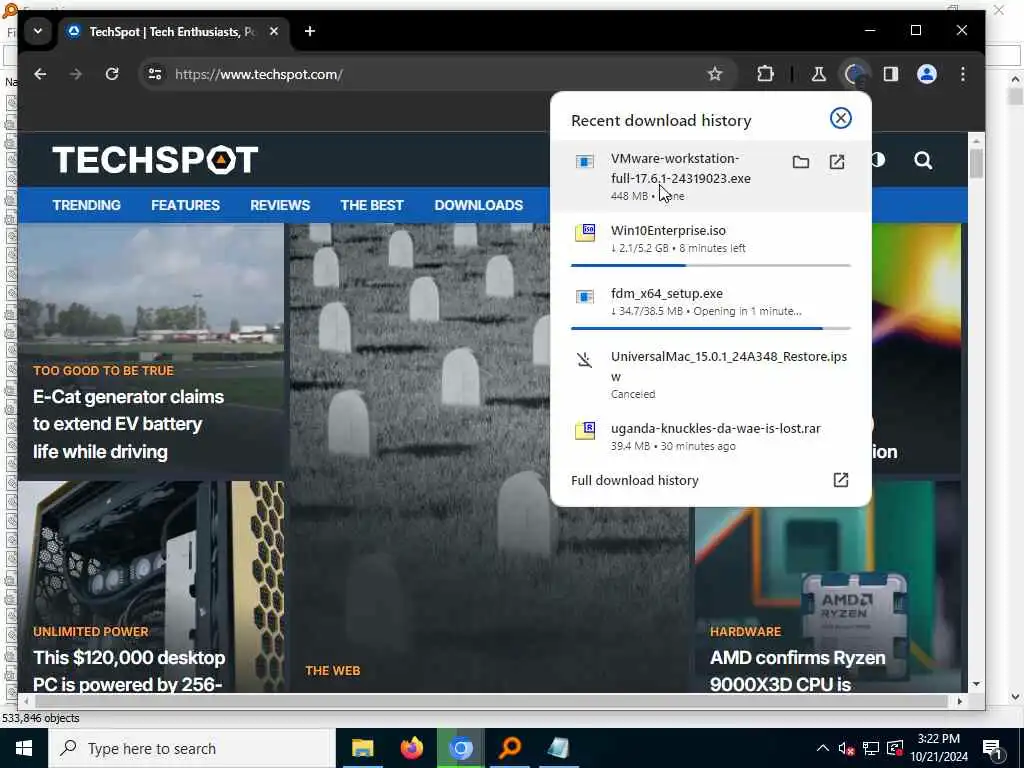Open FEATURES nav menu item
Screen dimensions: 1024x768
[185, 205]
